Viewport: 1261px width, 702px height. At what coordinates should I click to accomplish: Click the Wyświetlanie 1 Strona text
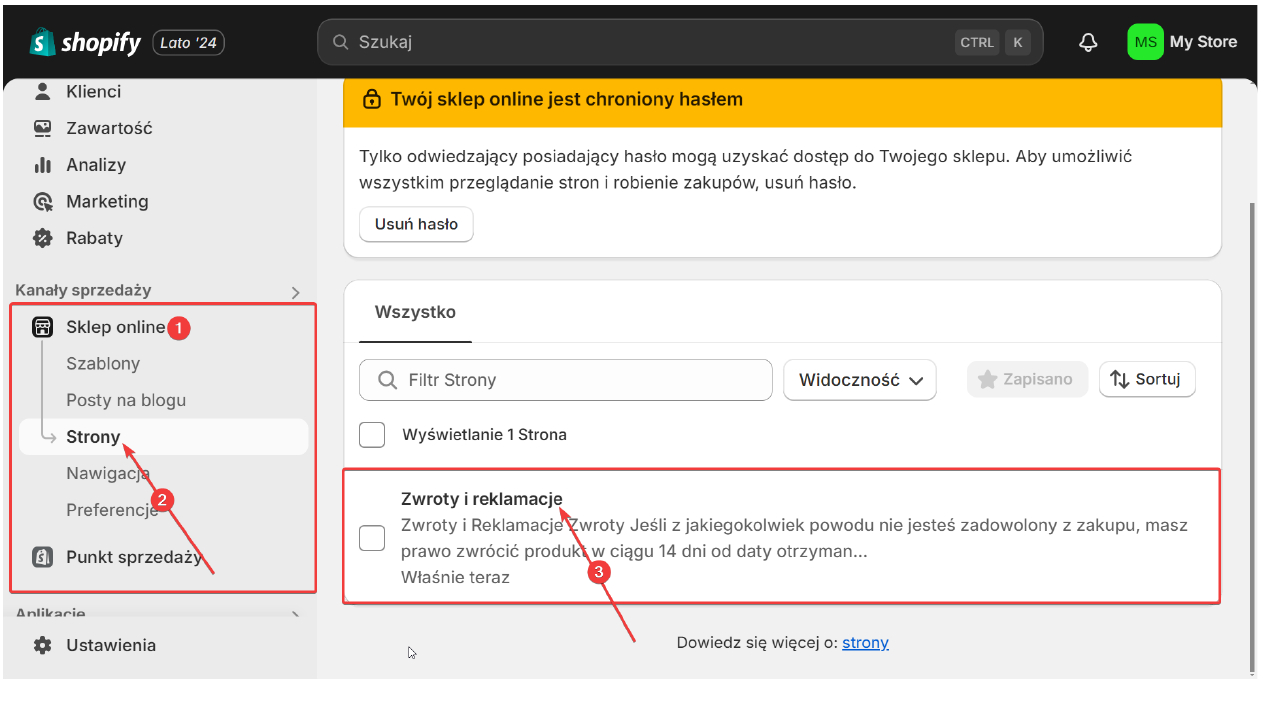click(484, 435)
